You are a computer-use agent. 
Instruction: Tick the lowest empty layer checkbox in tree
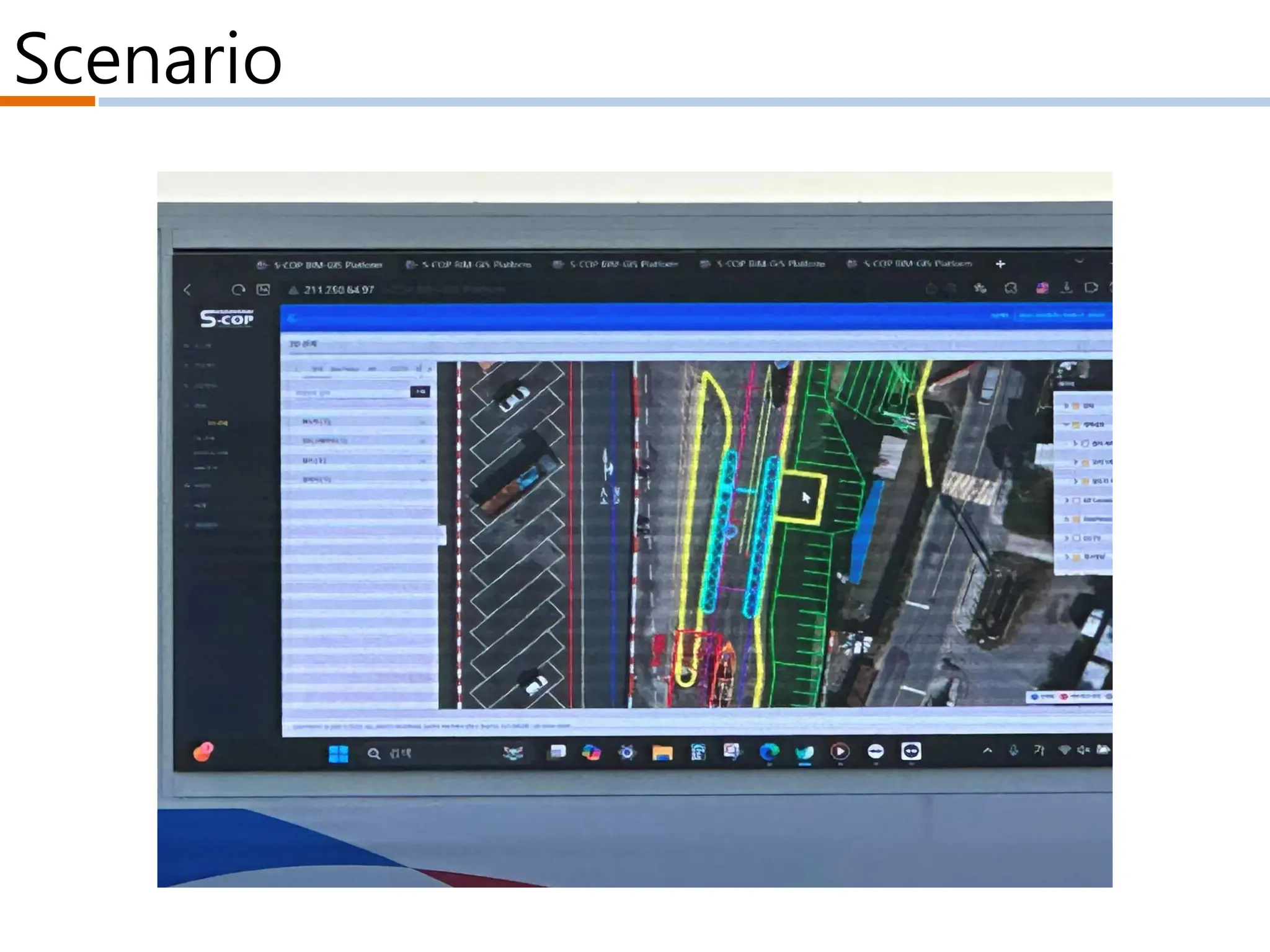pos(1077,538)
